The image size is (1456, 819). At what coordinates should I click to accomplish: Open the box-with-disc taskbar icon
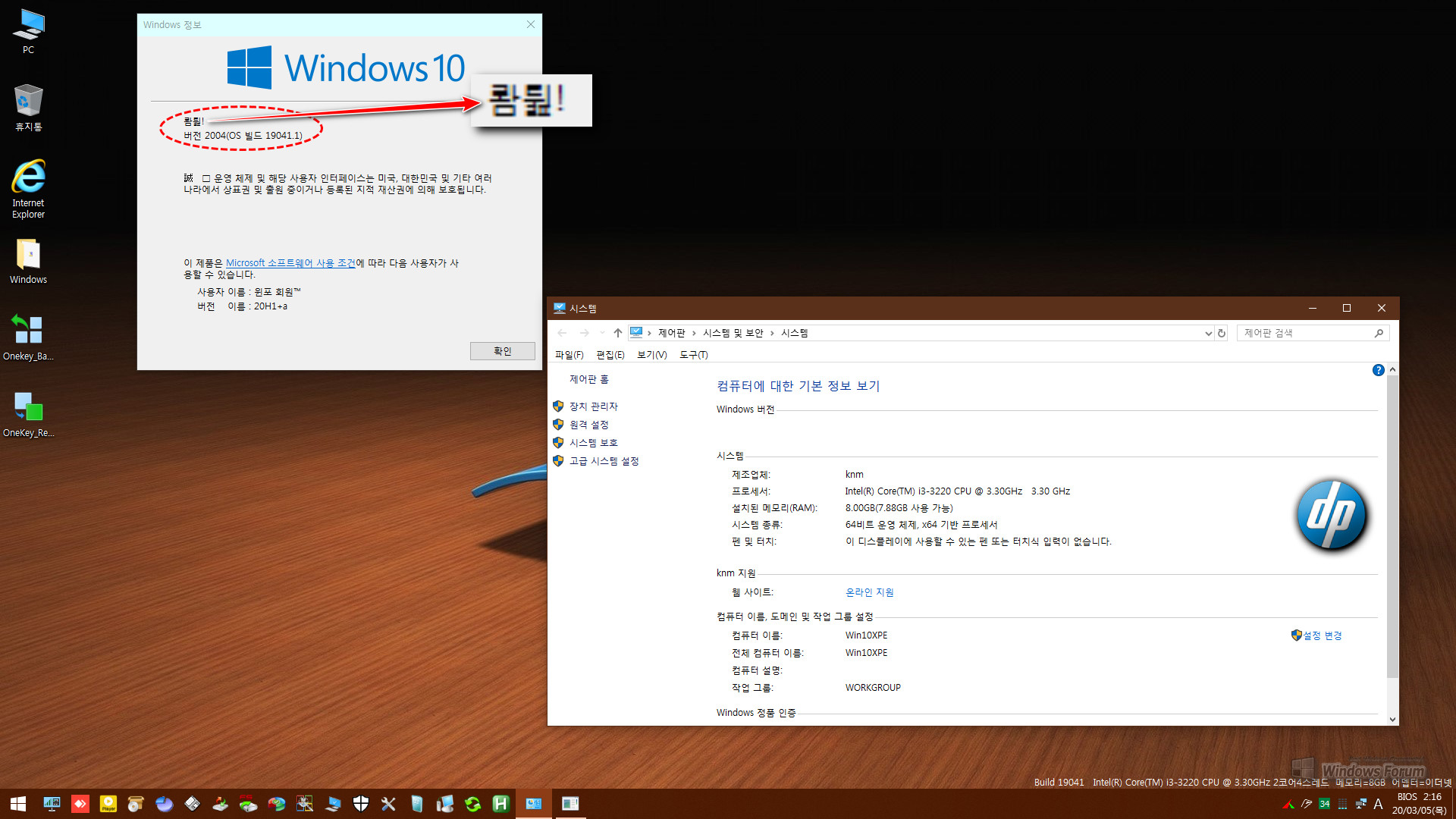136,804
